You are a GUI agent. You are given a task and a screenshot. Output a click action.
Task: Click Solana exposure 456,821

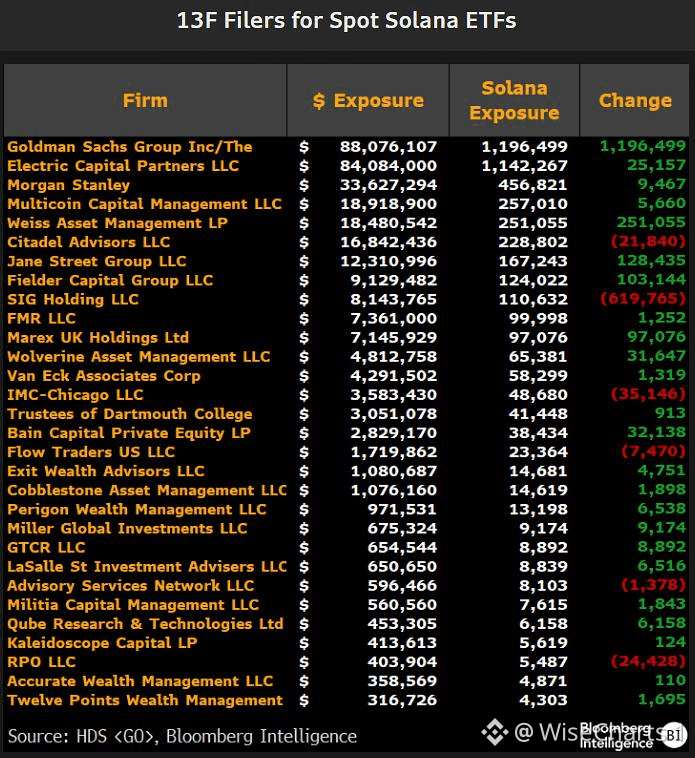[x=533, y=185]
